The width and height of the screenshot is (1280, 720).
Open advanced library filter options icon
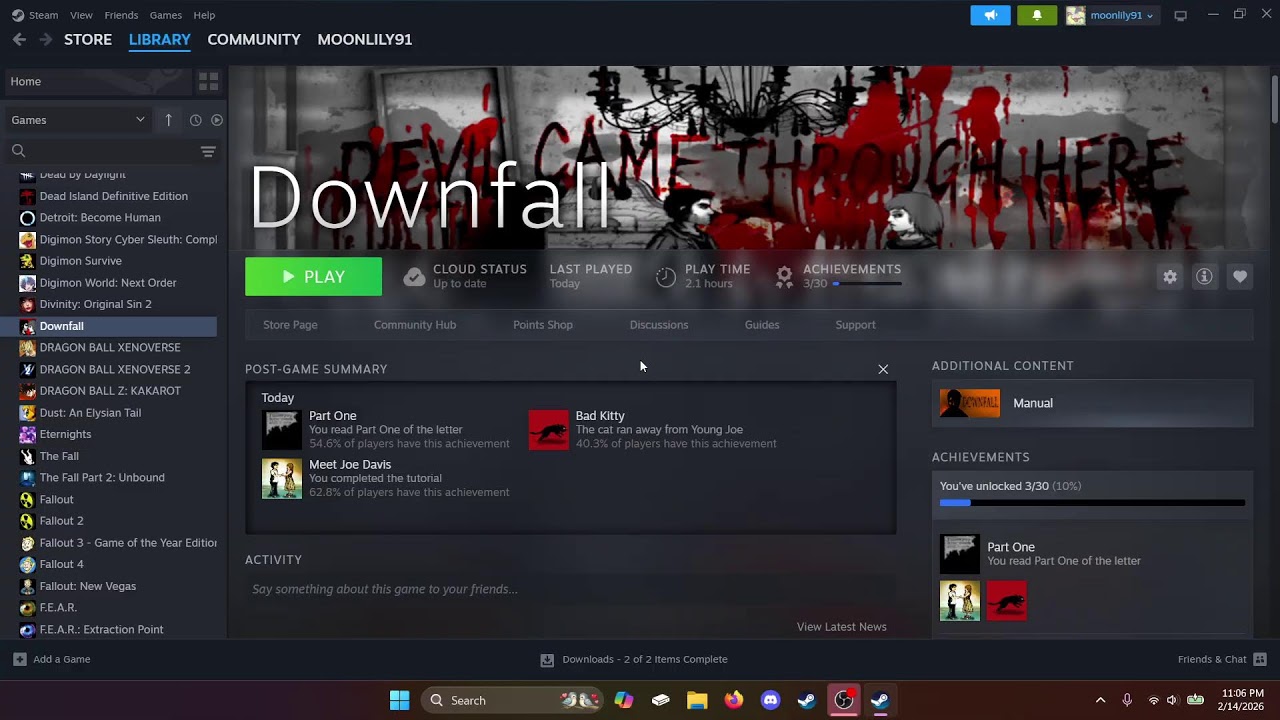(208, 151)
